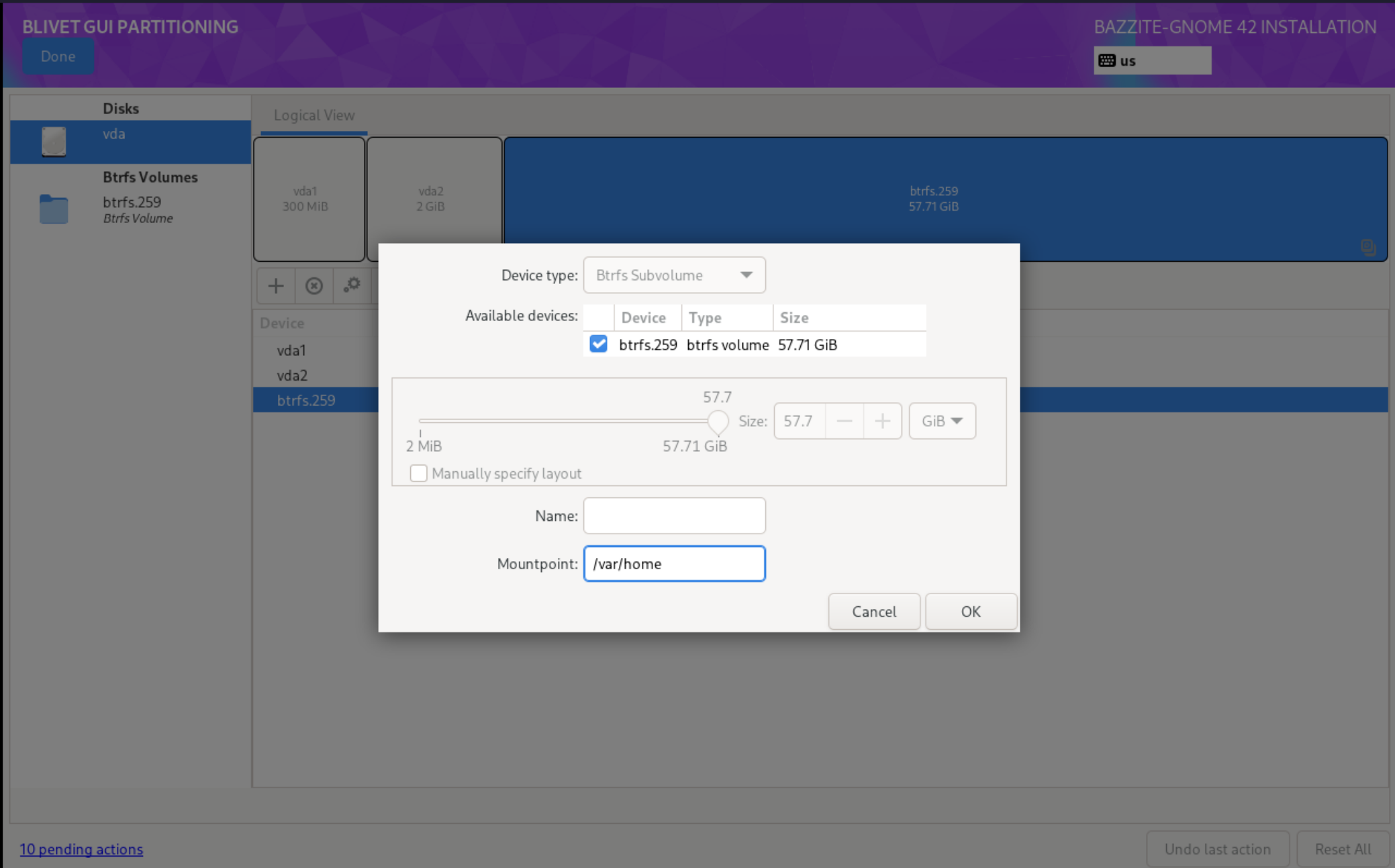Click into the Name text field
This screenshot has height=868, width=1395.
point(674,516)
